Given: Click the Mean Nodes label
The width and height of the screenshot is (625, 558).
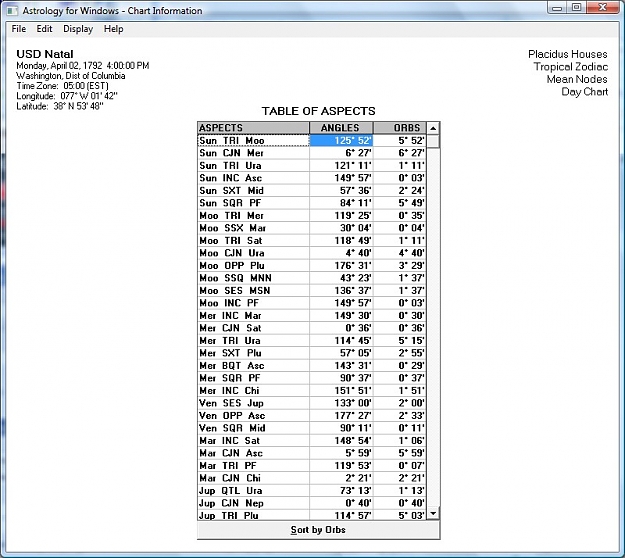Looking at the screenshot, I should (577, 79).
